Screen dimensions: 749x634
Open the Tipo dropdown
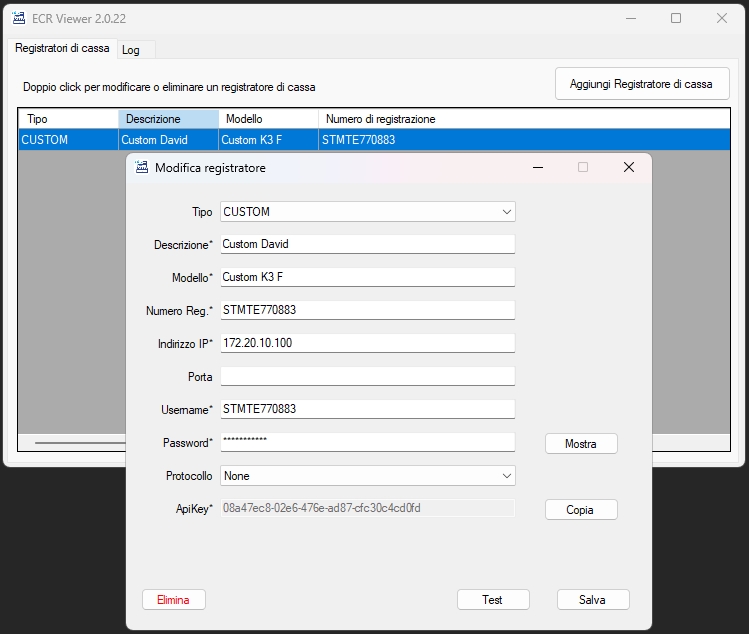(507, 212)
